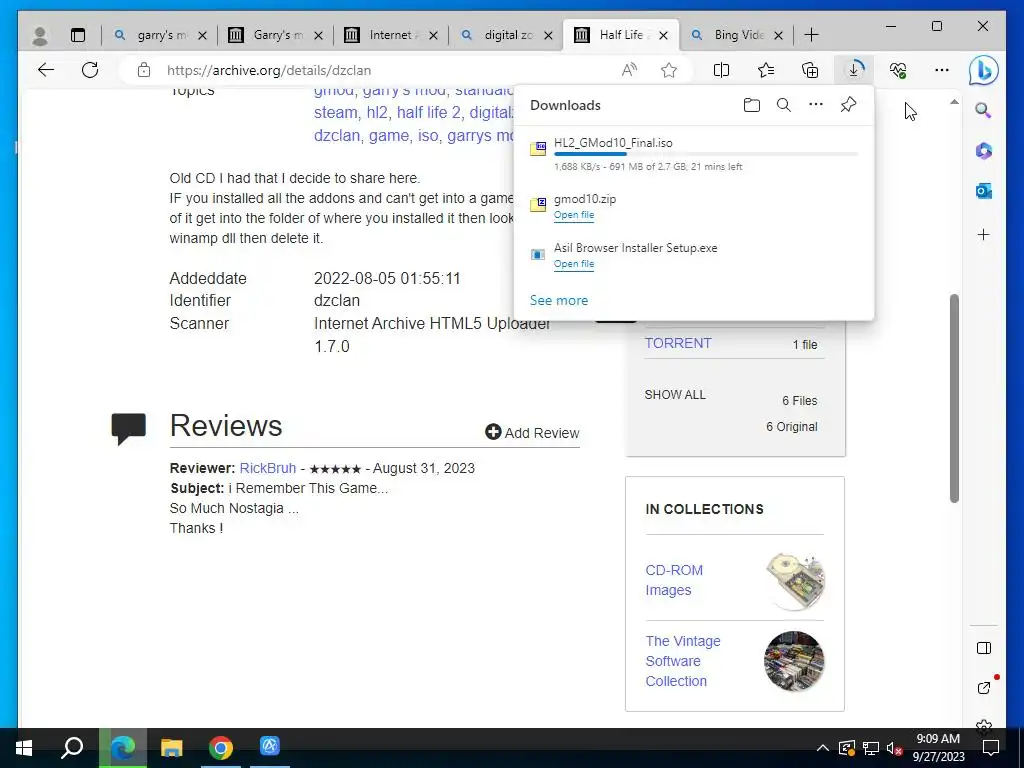
Task: Open CD-ROM Images collection link
Action: 674,580
